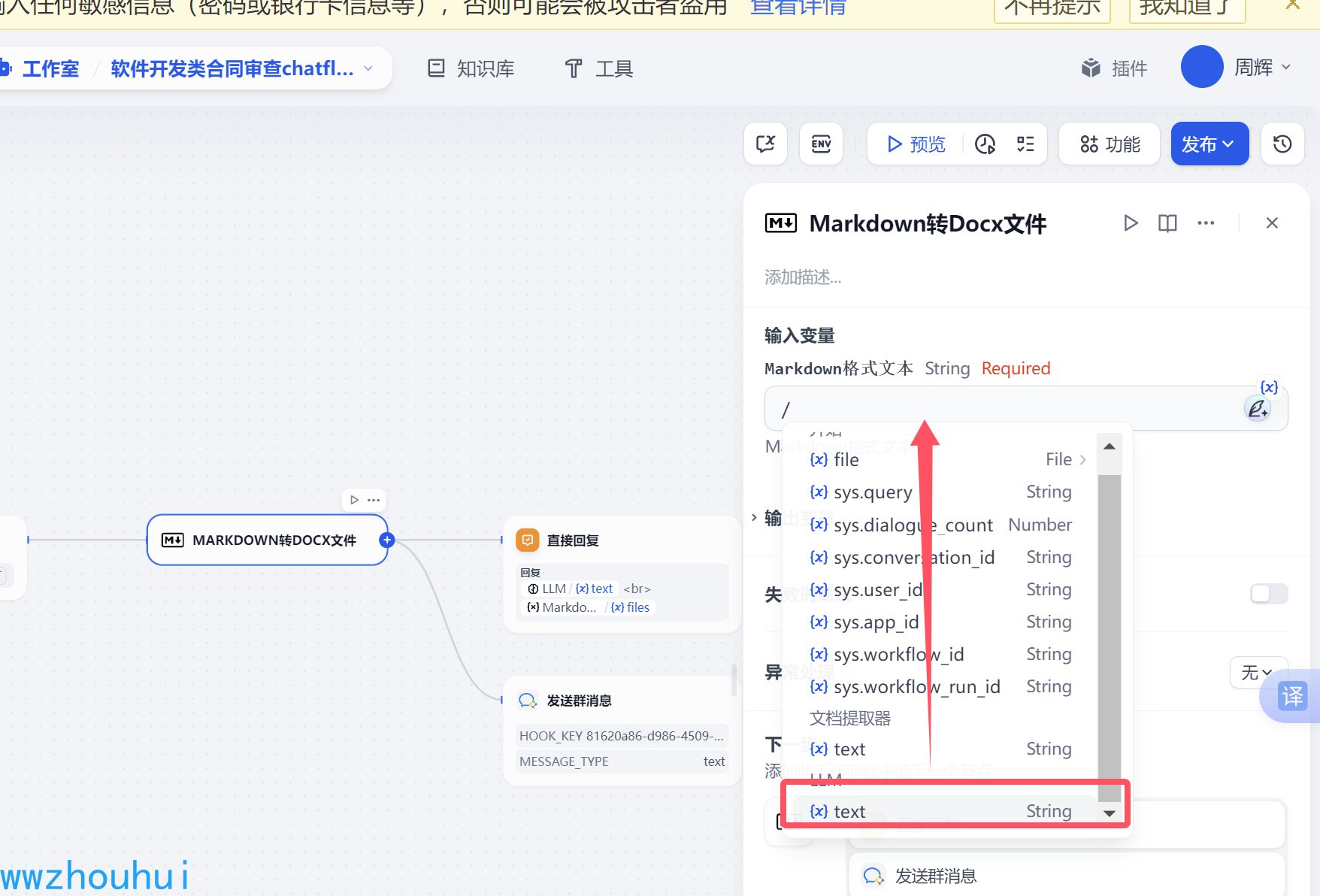
Task: Open the version history icon
Action: click(1282, 144)
